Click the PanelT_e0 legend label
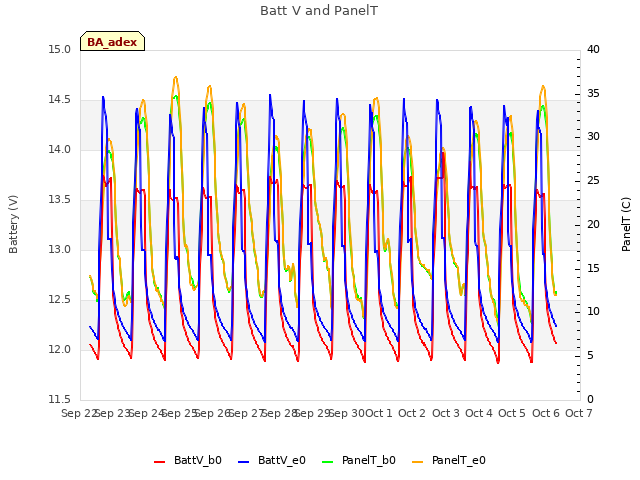This screenshot has height=480, width=640. 459,460
